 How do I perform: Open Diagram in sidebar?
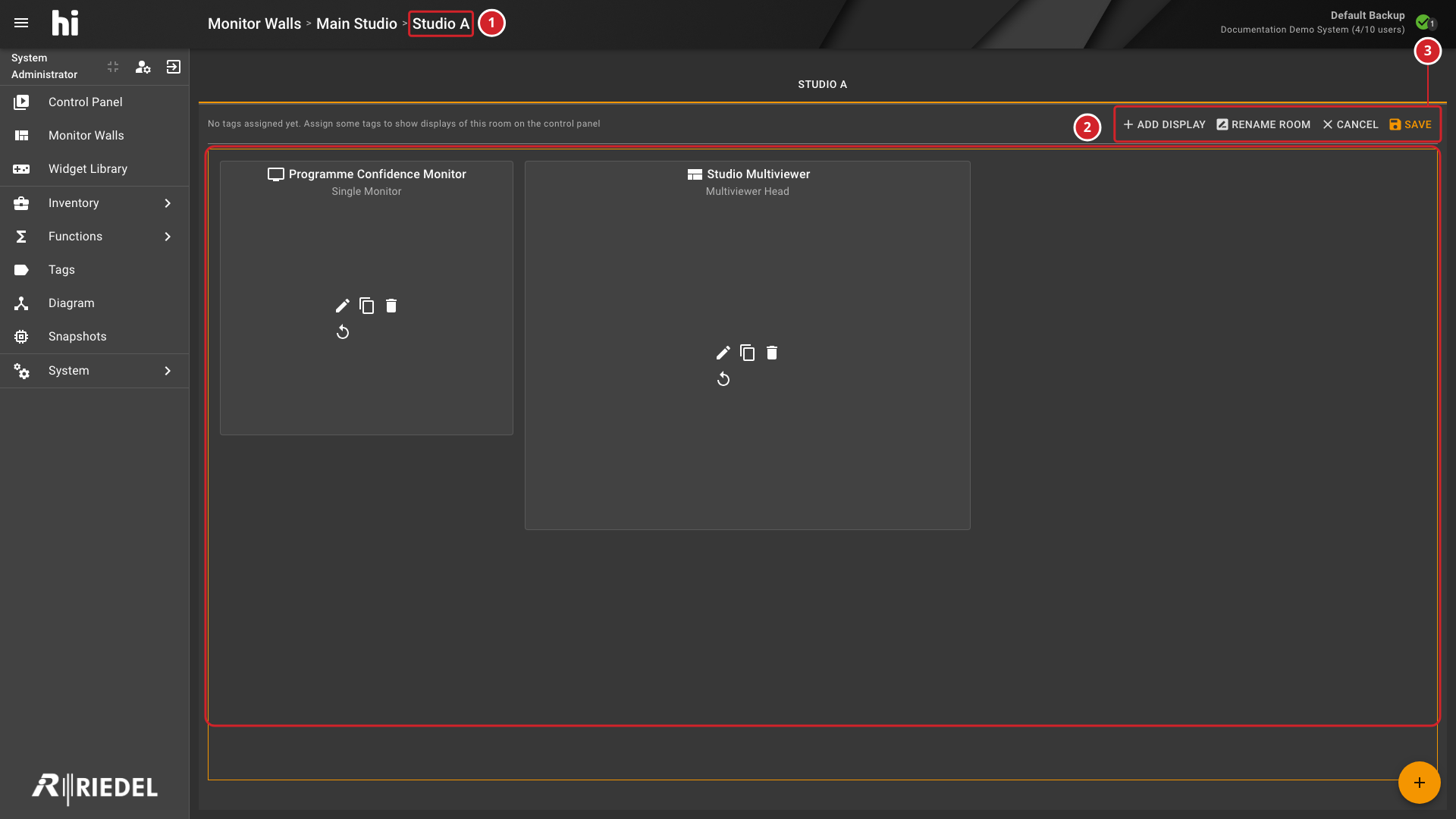pyautogui.click(x=94, y=303)
